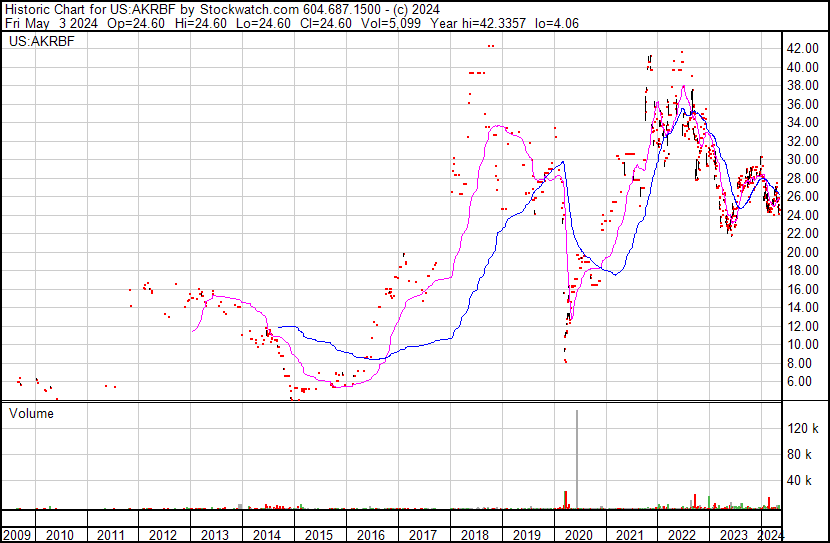Click the 2012 year label on the time axis
The height and width of the screenshot is (543, 830).
163,534
